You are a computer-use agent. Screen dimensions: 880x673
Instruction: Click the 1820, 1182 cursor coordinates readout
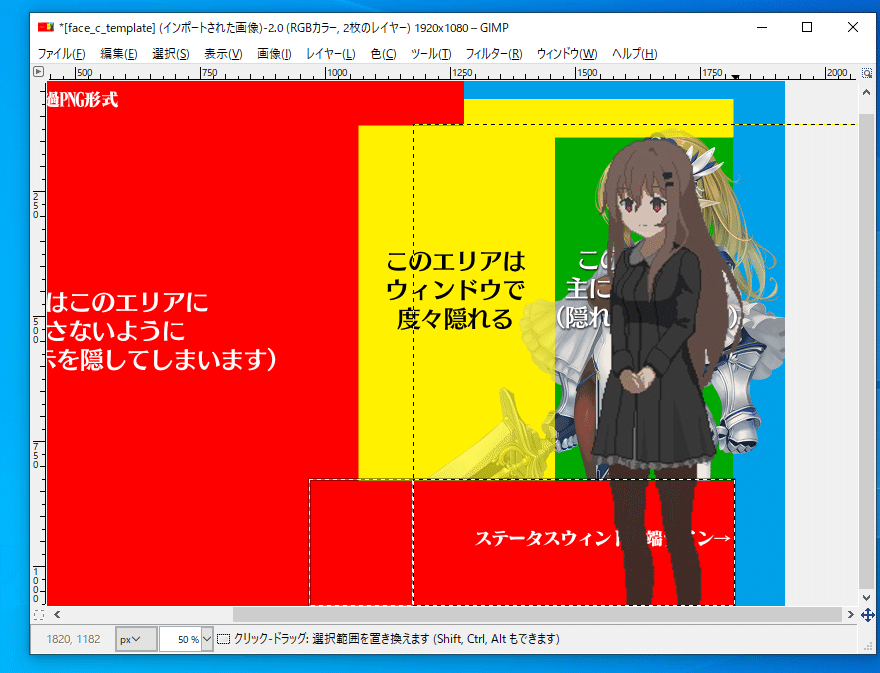tap(74, 639)
